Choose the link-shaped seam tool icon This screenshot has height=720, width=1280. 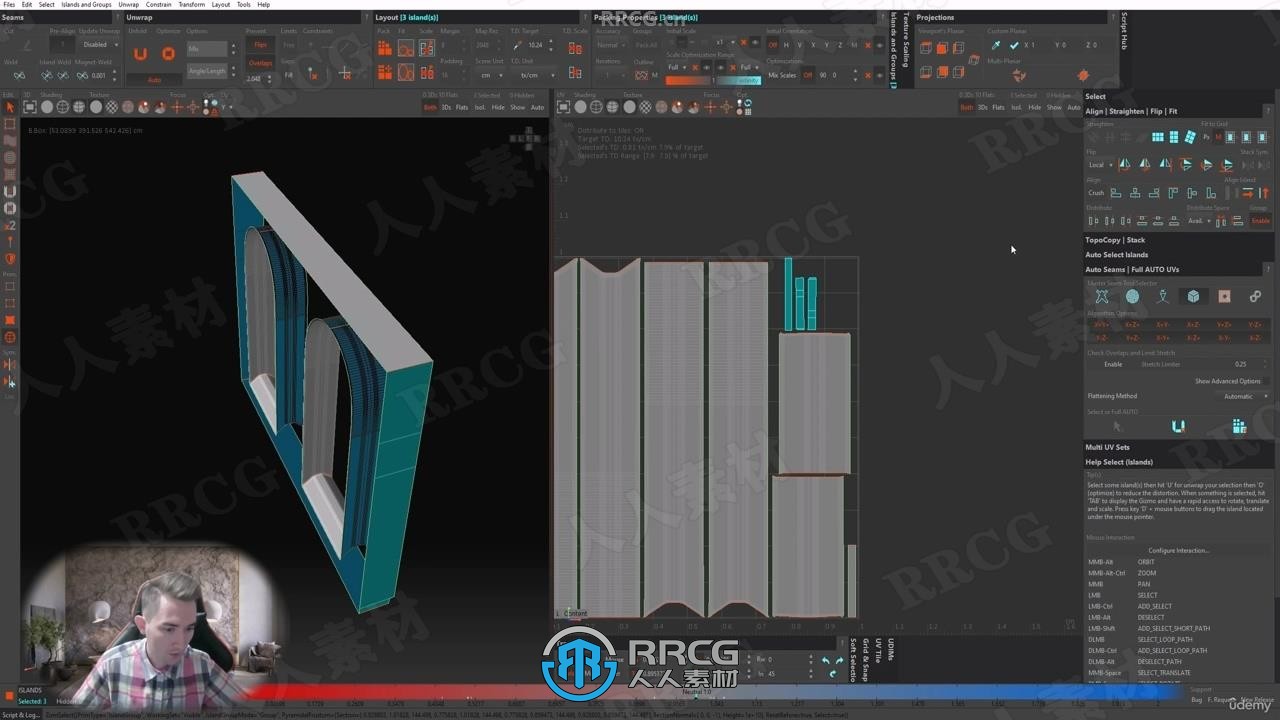[x=1255, y=296]
